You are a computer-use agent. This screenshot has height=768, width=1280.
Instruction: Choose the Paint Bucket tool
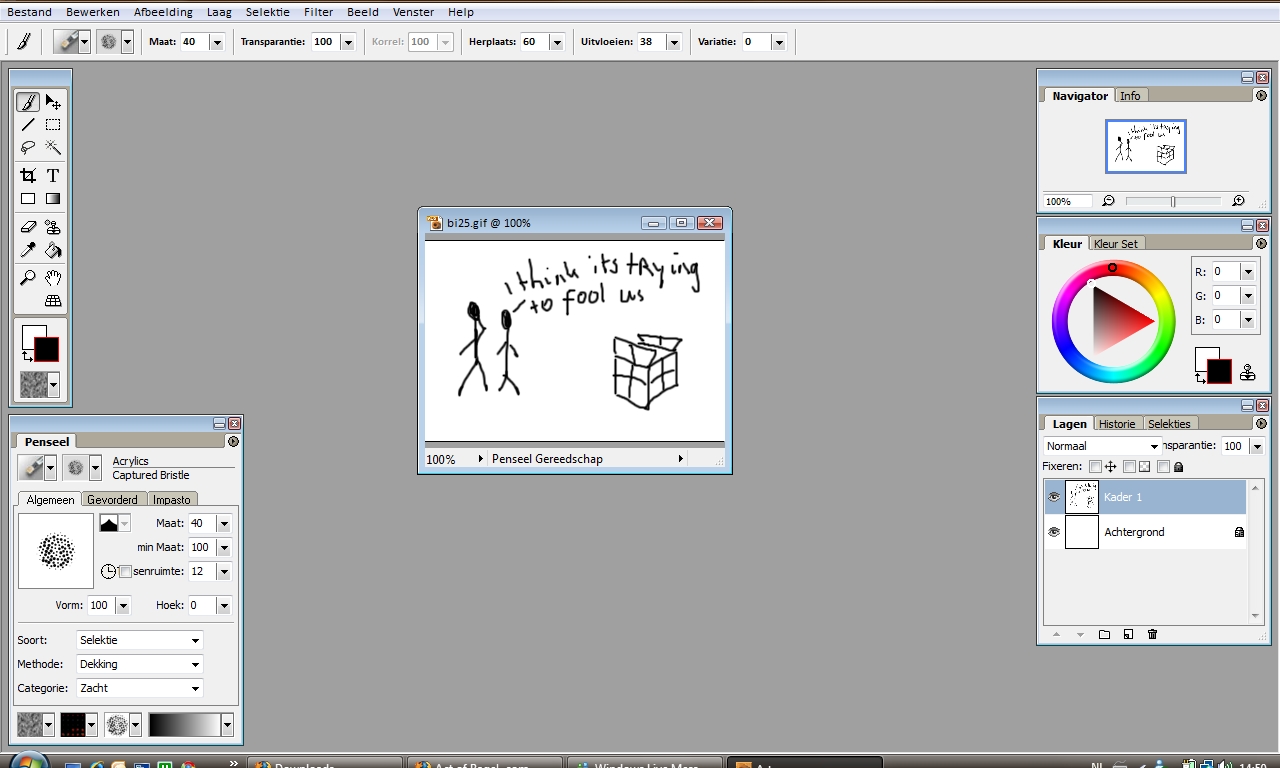53,251
